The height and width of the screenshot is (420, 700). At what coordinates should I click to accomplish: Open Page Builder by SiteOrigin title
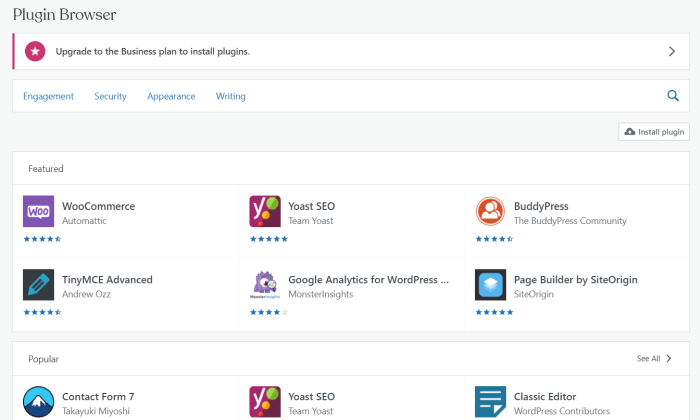pos(575,280)
